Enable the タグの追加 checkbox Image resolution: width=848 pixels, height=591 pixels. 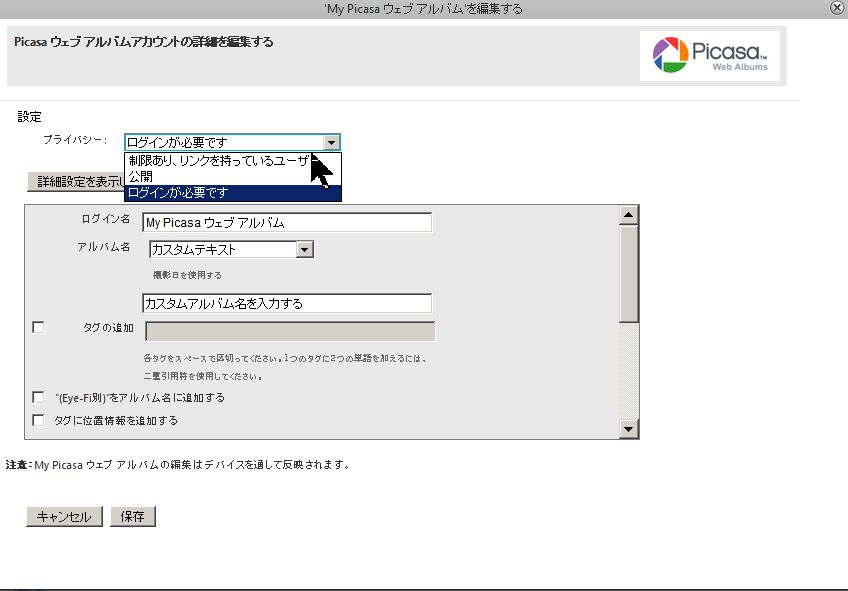tap(38, 327)
